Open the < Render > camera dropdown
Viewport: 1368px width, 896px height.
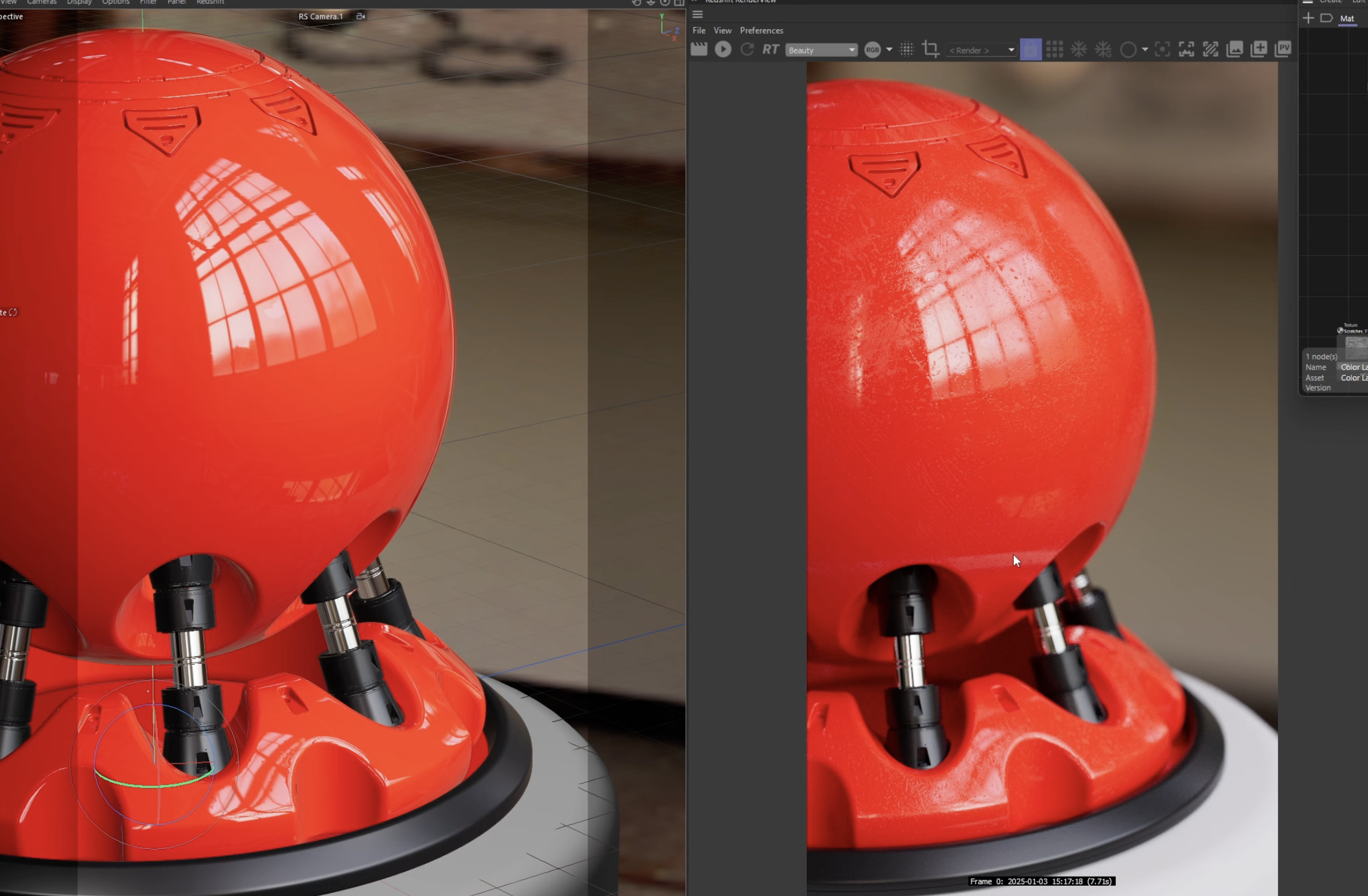pyautogui.click(x=981, y=50)
